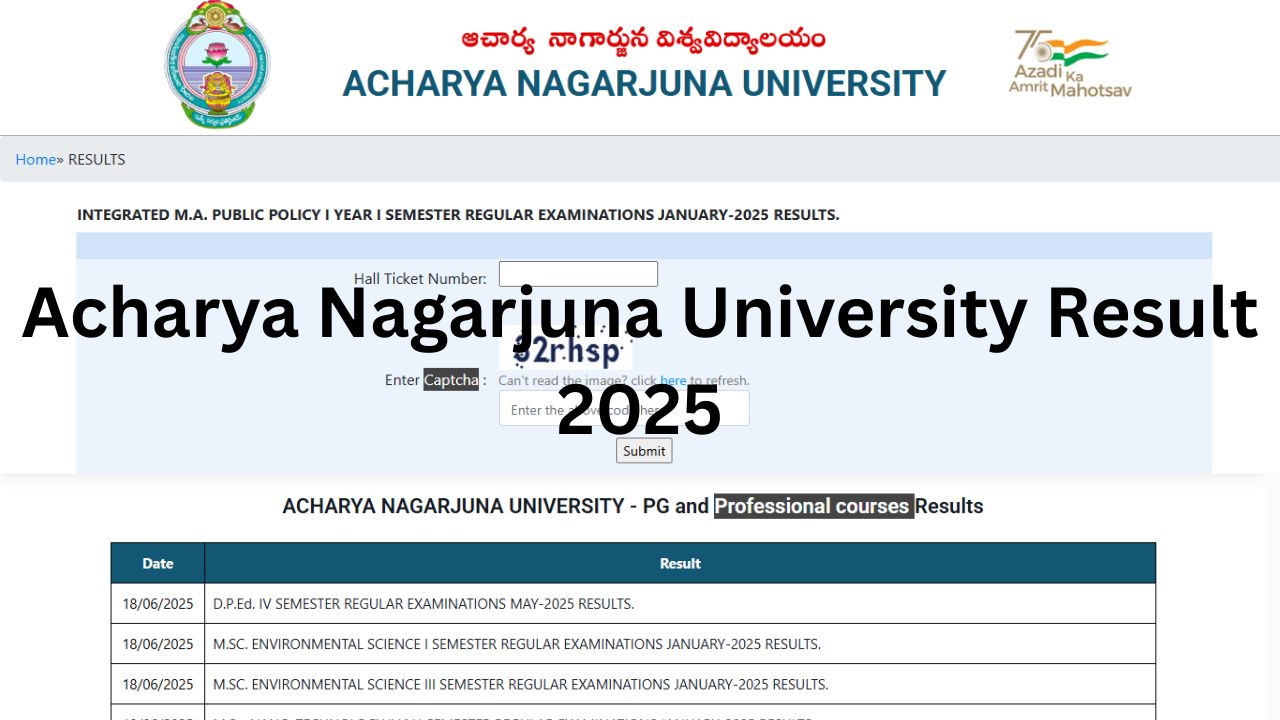Click the Enter Captcha label
The height and width of the screenshot is (720, 1280).
tap(435, 380)
